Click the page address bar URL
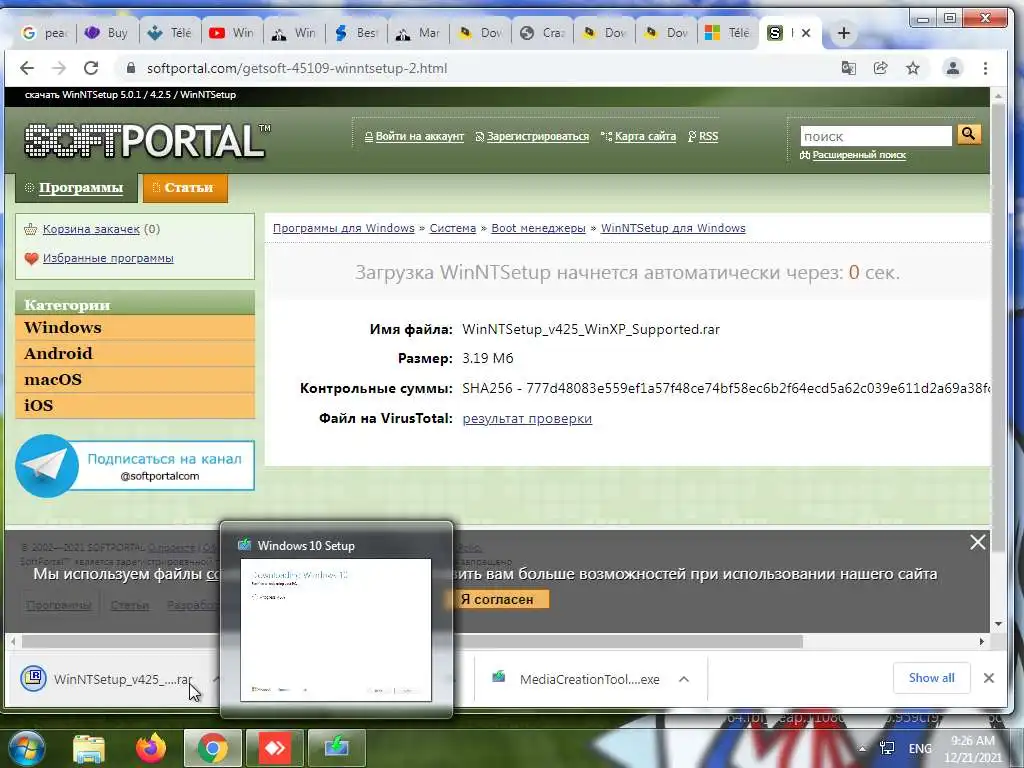 coord(296,68)
